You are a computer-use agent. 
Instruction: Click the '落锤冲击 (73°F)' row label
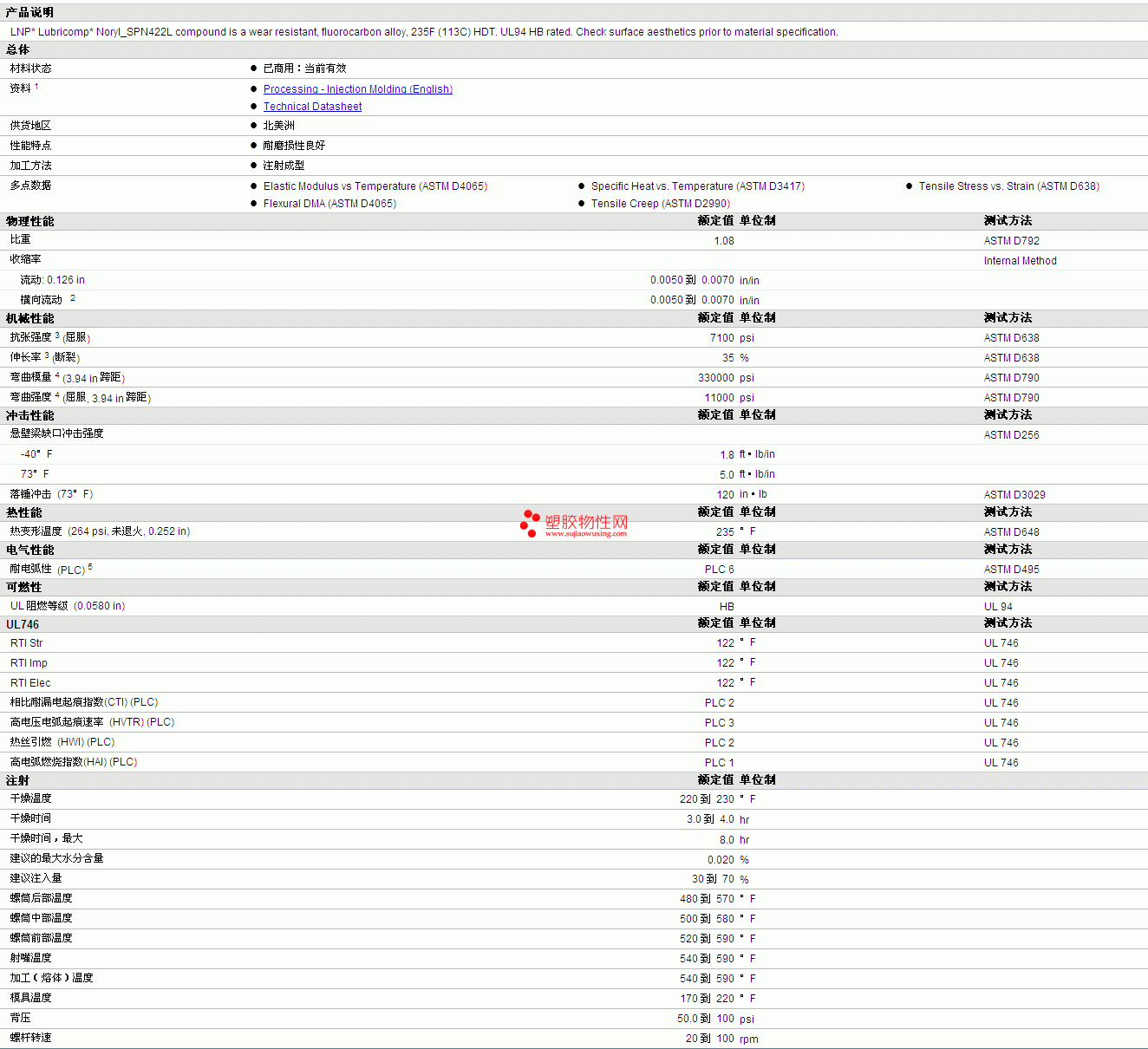pos(52,494)
